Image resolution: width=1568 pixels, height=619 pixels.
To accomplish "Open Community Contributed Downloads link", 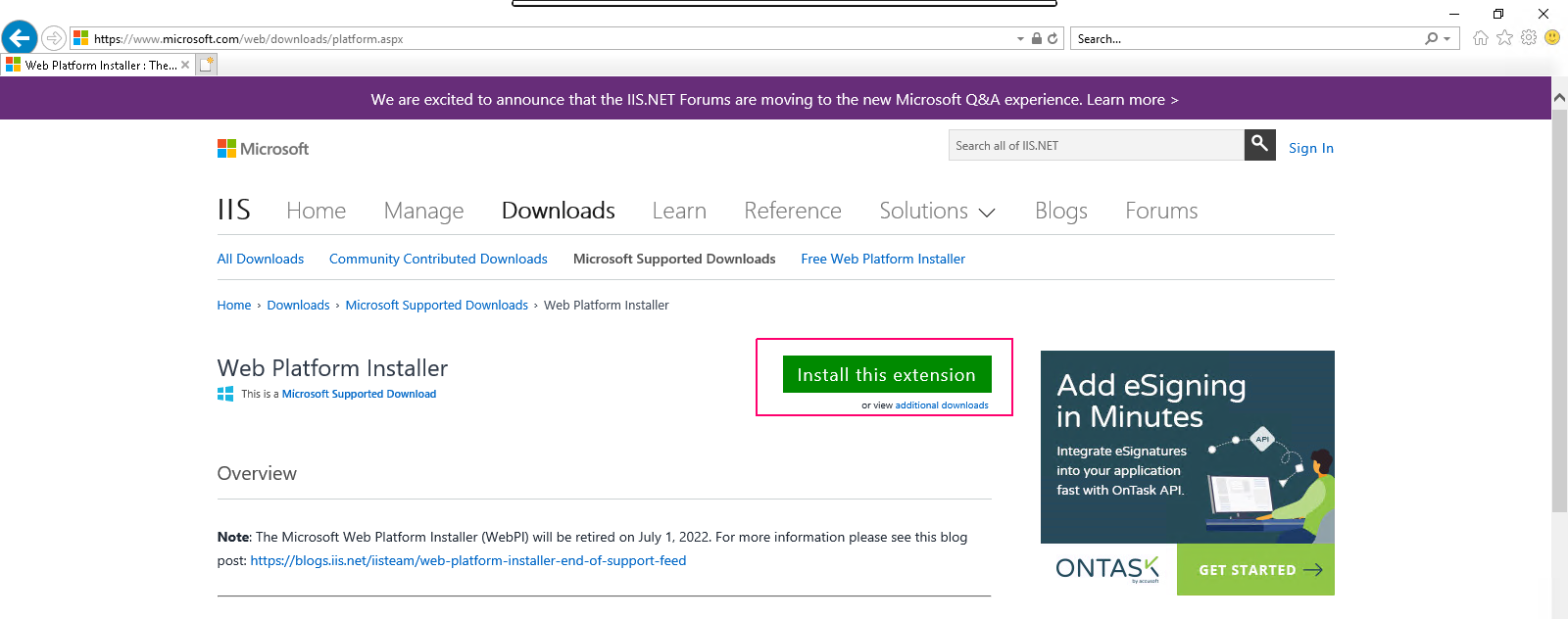I will [438, 259].
